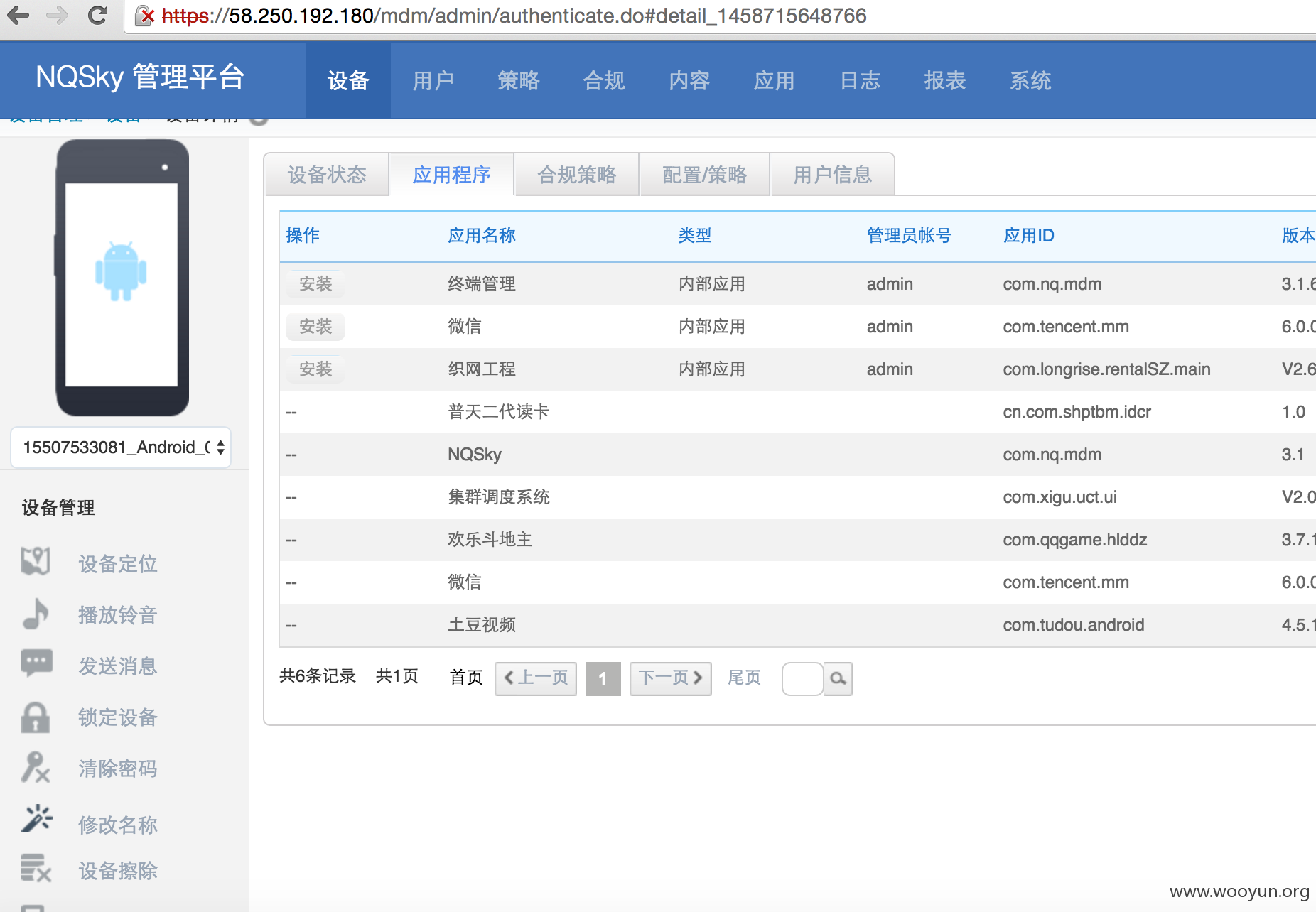The image size is (1316, 912).
Task: Switch to the 设备状态 tab
Action: pyautogui.click(x=327, y=175)
